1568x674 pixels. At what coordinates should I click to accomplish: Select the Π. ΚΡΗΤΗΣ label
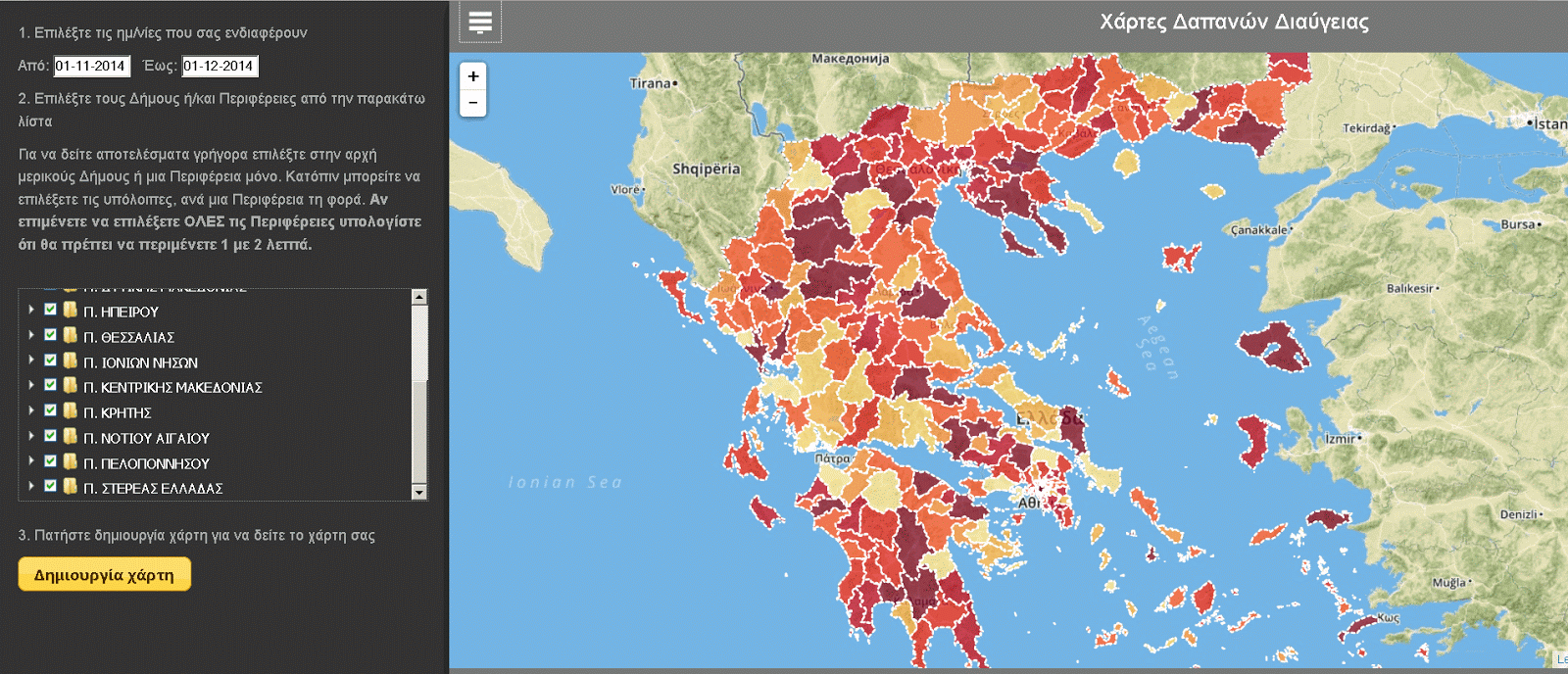(117, 412)
